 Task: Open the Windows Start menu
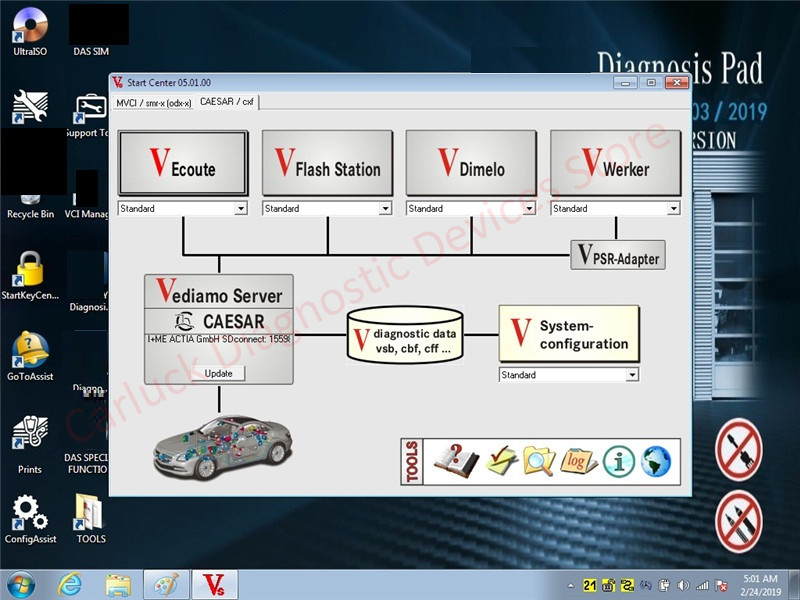(21, 585)
